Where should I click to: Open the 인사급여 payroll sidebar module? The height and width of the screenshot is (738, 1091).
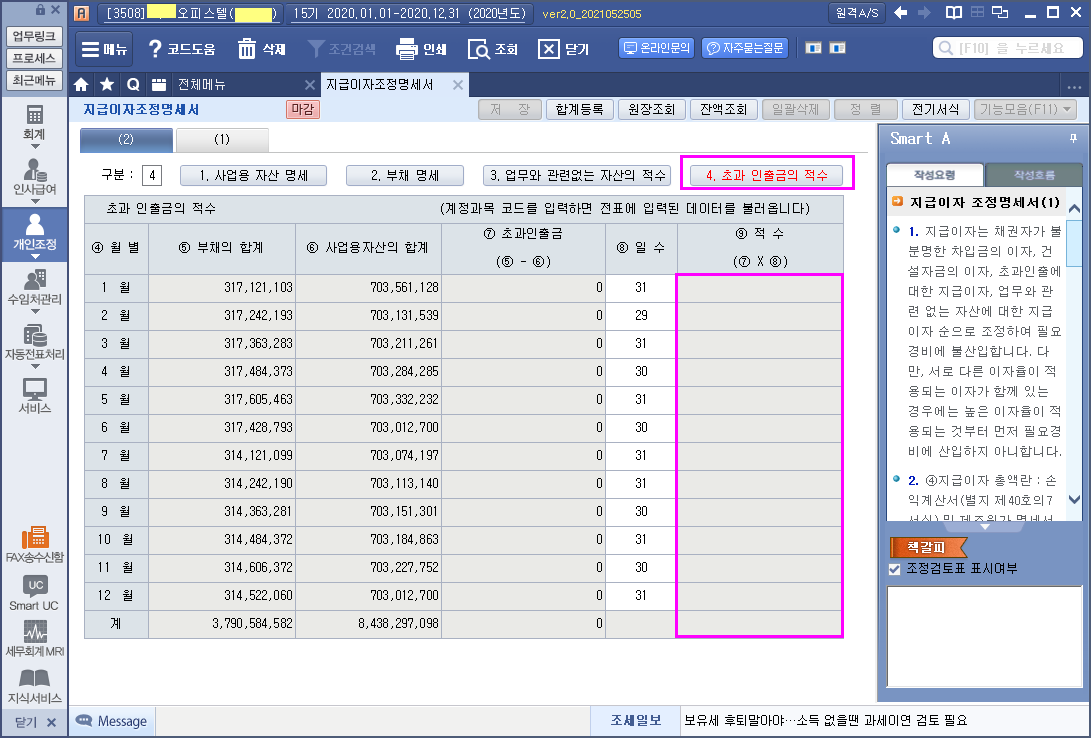click(x=34, y=177)
